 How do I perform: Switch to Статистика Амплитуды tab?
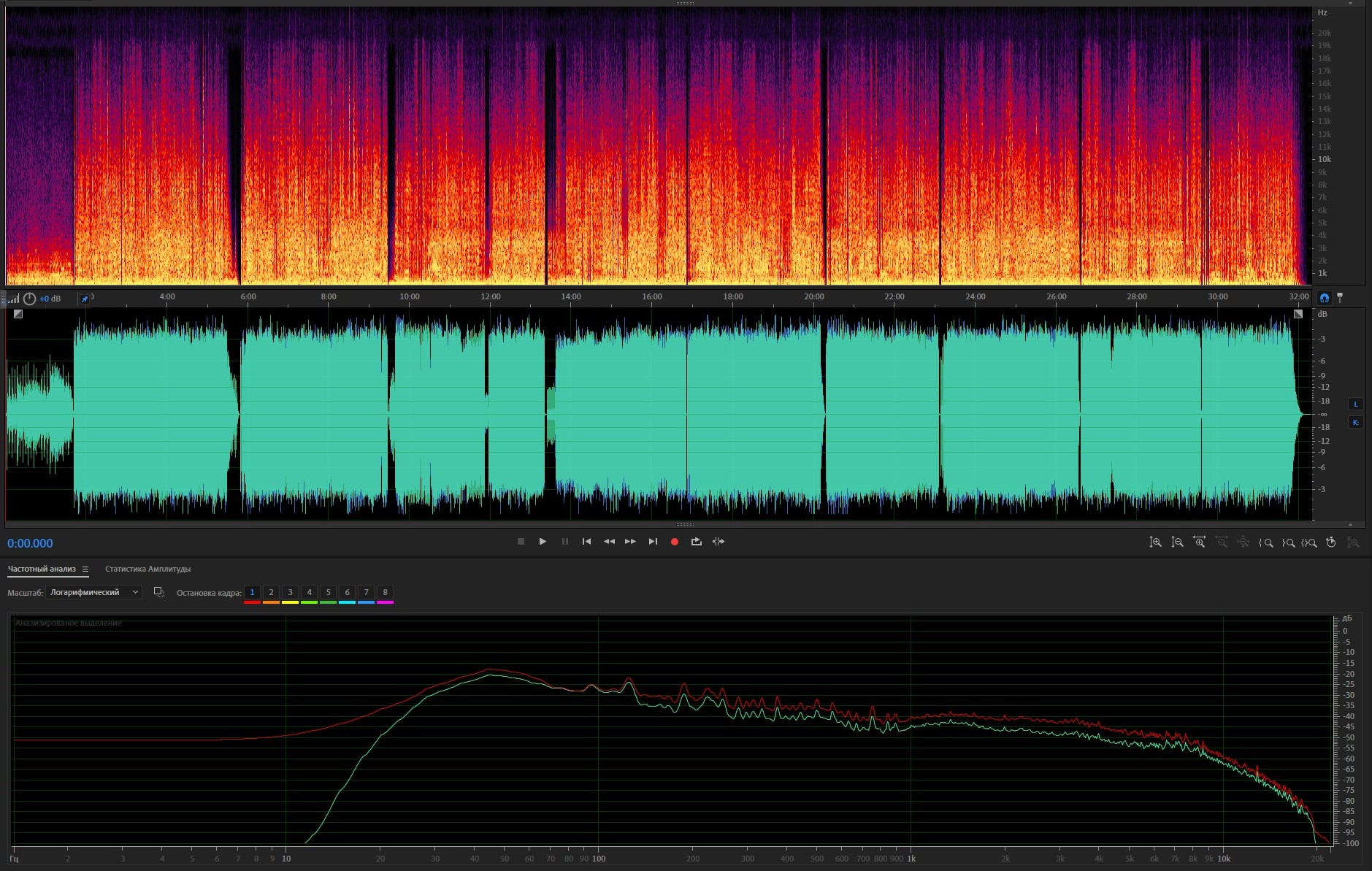coord(147,569)
